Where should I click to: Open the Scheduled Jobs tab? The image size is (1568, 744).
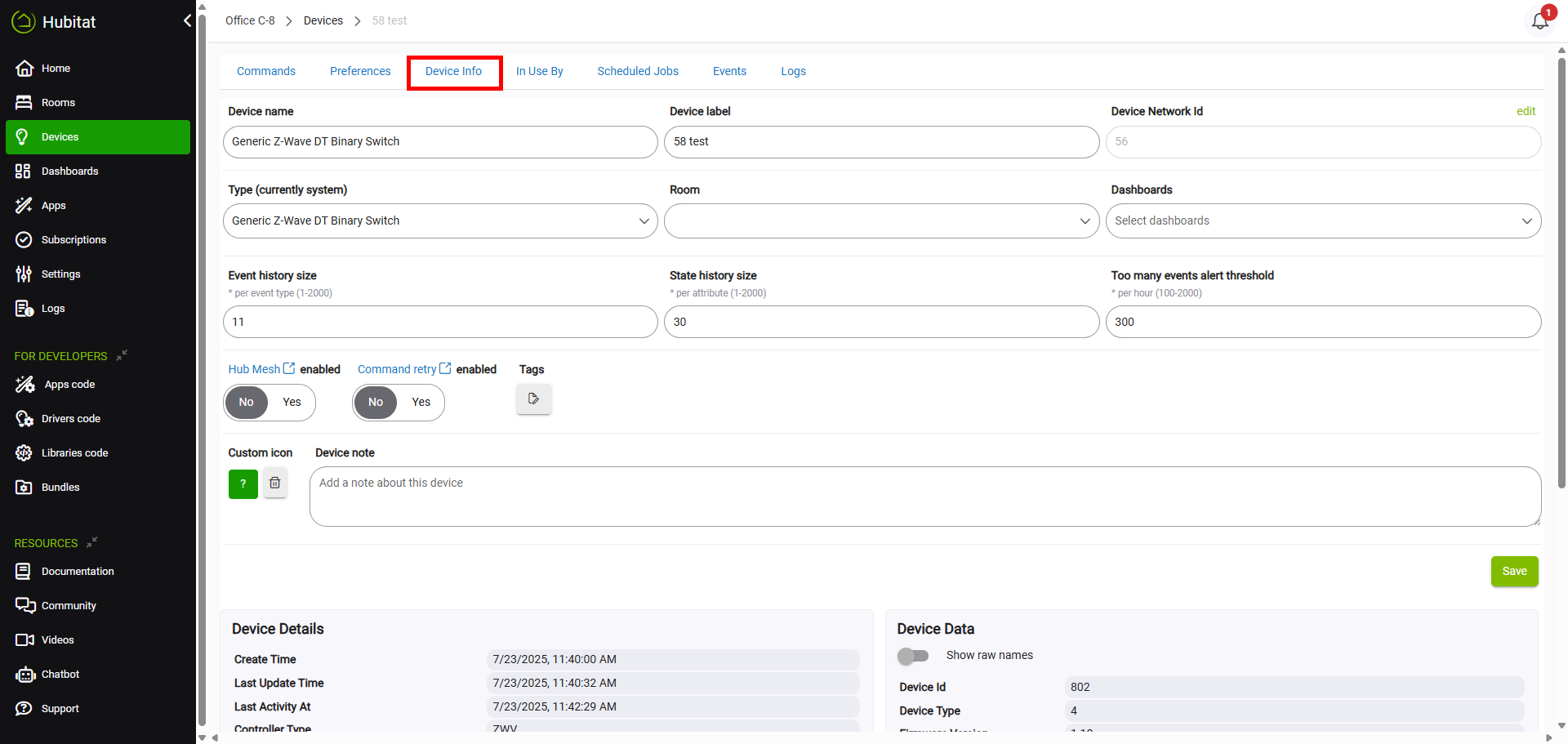[x=638, y=72]
